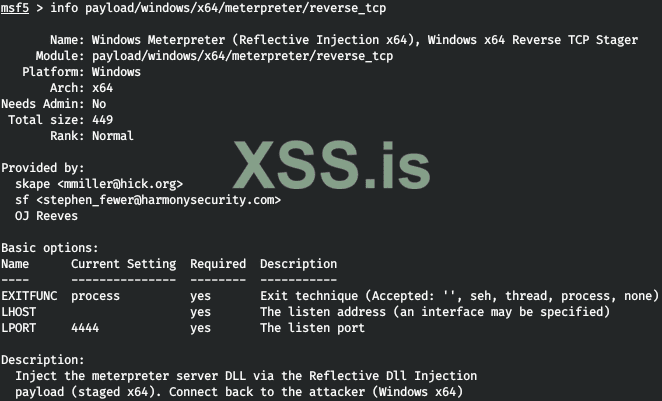Click the Needs Admin value No
Viewport: 662px width, 401px height.
[x=99, y=104]
